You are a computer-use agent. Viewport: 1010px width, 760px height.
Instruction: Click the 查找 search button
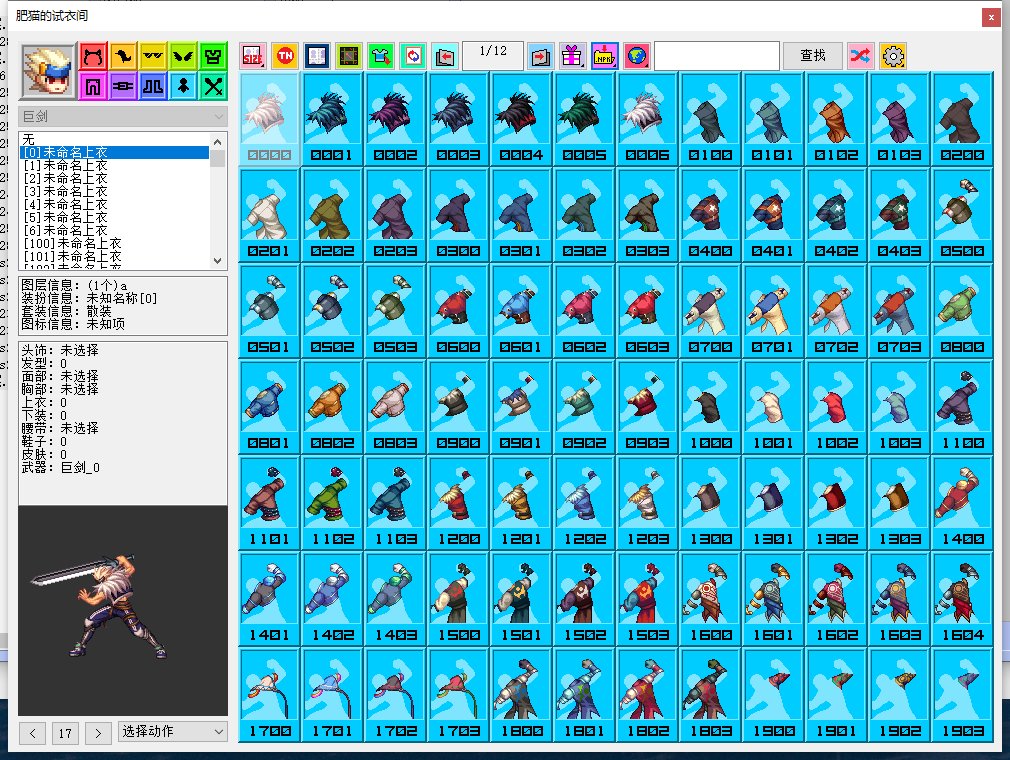pos(813,56)
